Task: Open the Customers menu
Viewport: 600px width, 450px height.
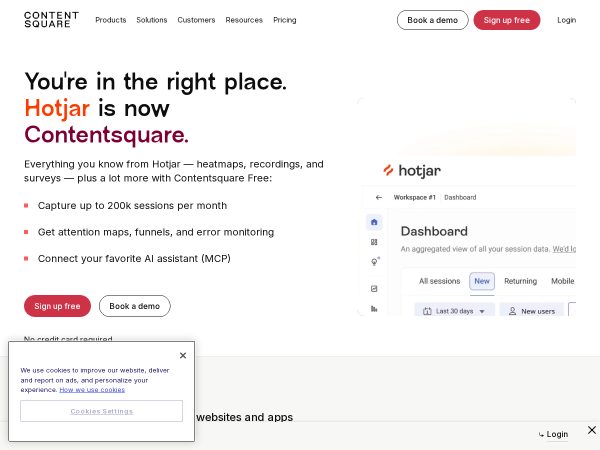Action: point(196,20)
